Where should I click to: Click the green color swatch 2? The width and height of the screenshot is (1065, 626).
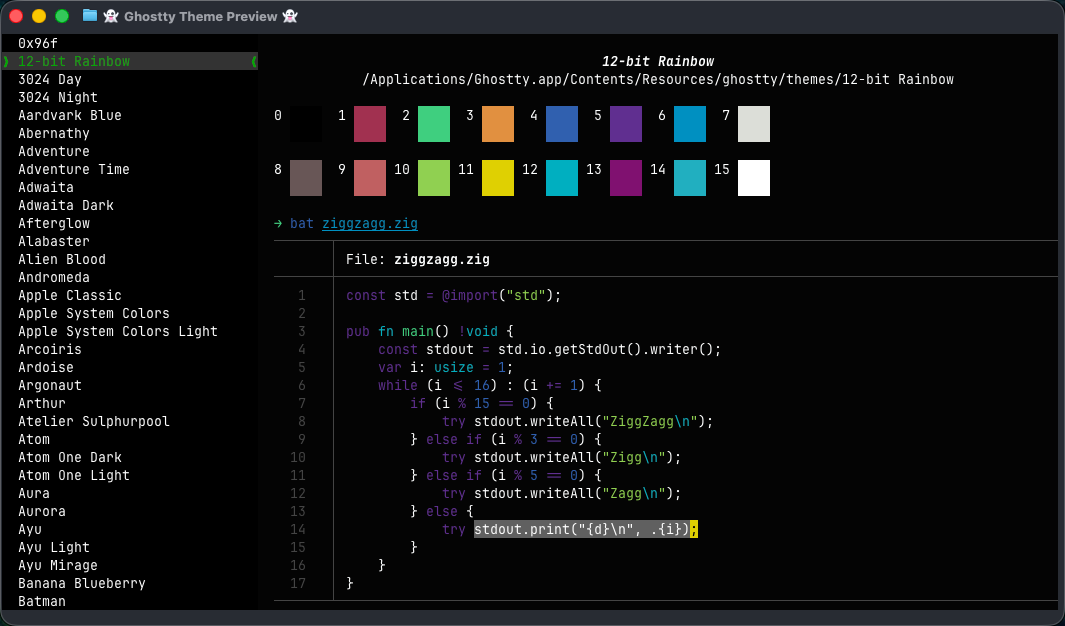coord(434,124)
